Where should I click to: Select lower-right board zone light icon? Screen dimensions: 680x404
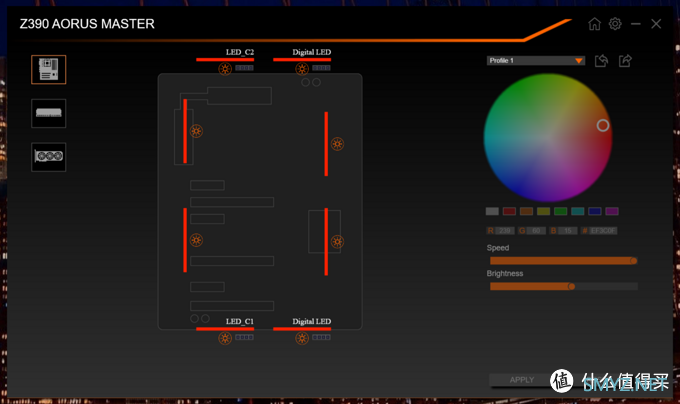click(337, 241)
